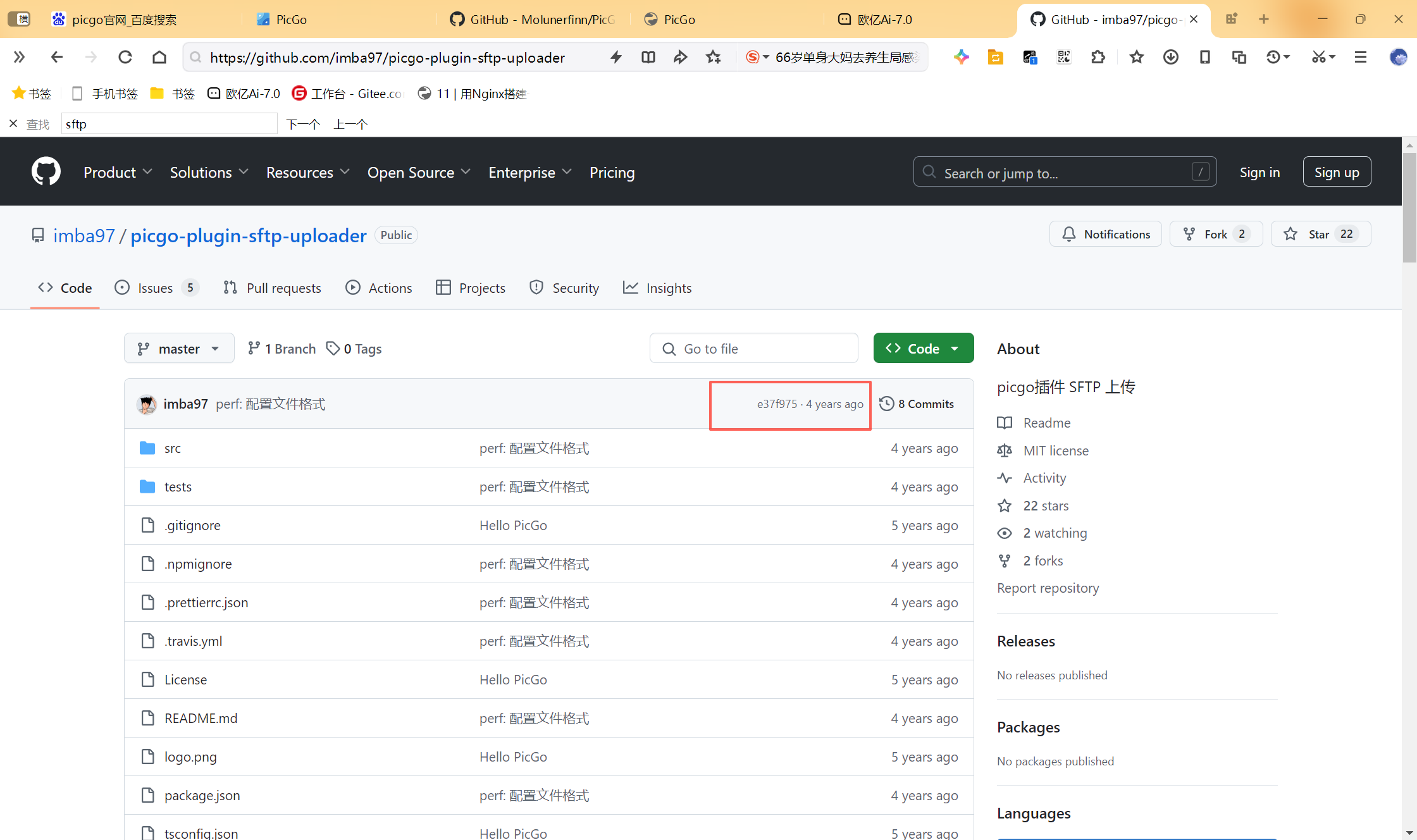Click imba97's avatar in the commit row
Image resolution: width=1417 pixels, height=840 pixels.
pos(147,404)
